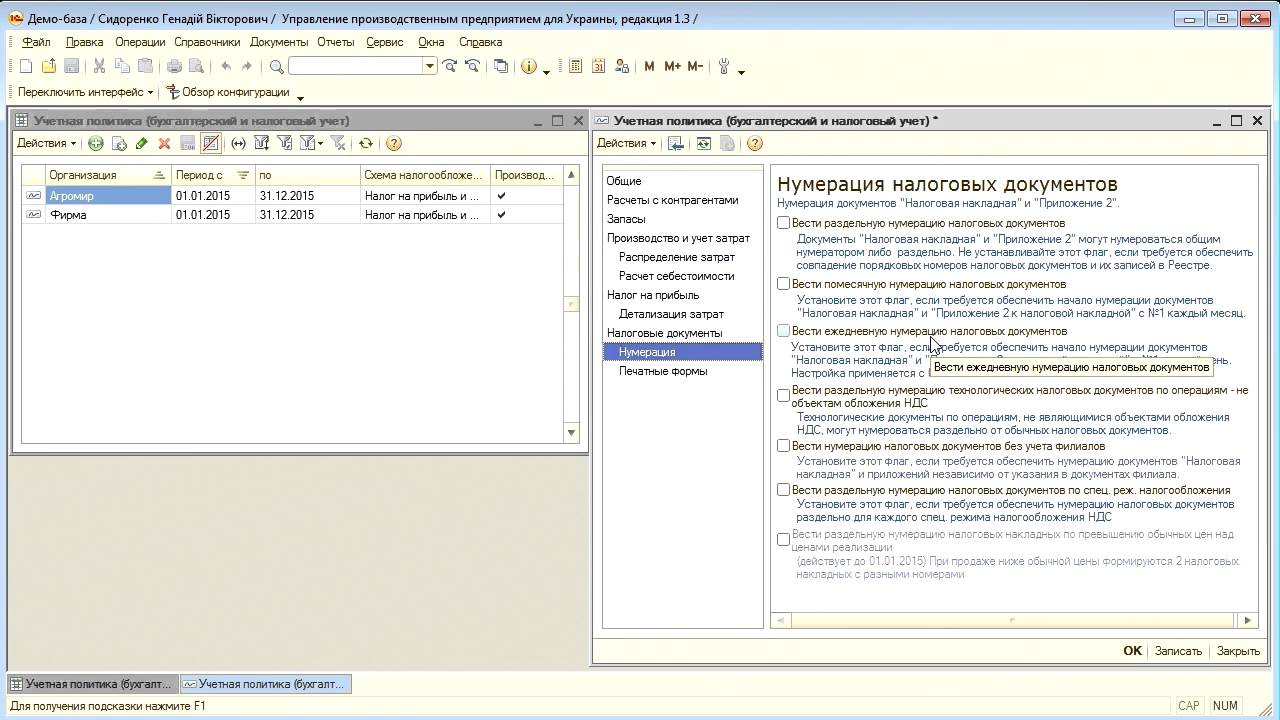Click the Записать button
Screen dimensions: 1280x720
[x=1177, y=651]
